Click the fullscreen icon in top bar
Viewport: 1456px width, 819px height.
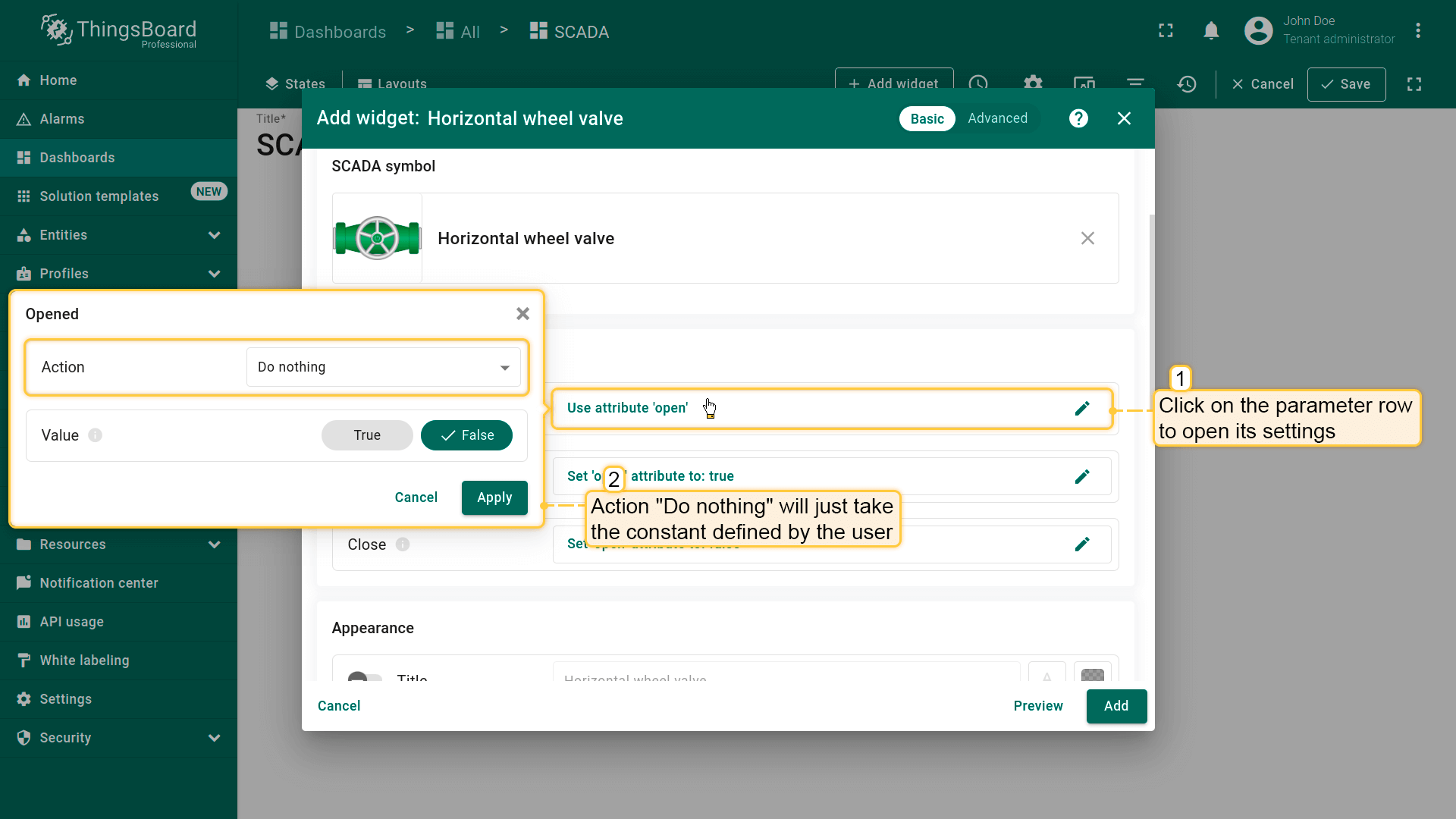click(1166, 31)
